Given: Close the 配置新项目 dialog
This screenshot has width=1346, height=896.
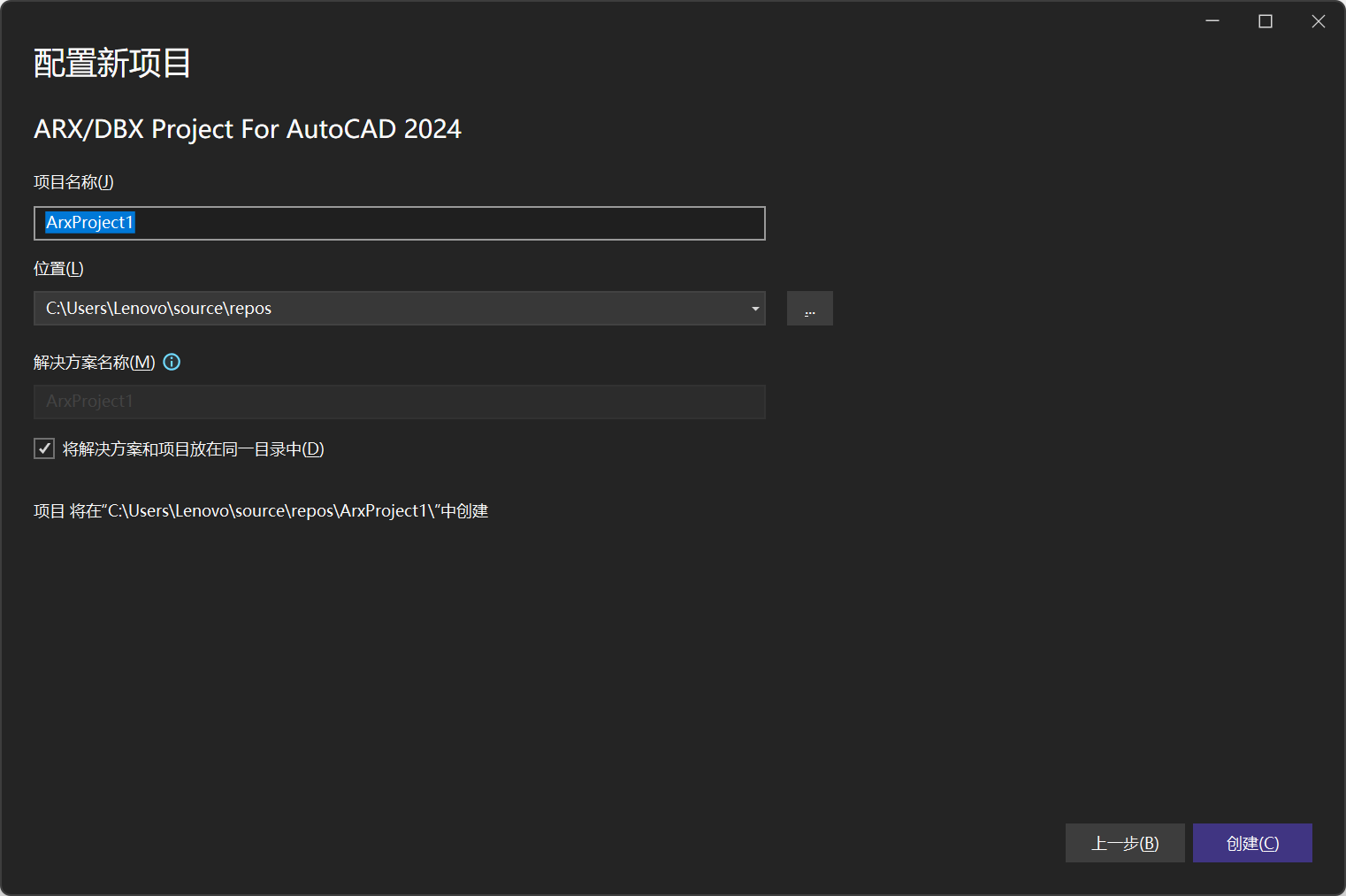Looking at the screenshot, I should click(x=1319, y=21).
